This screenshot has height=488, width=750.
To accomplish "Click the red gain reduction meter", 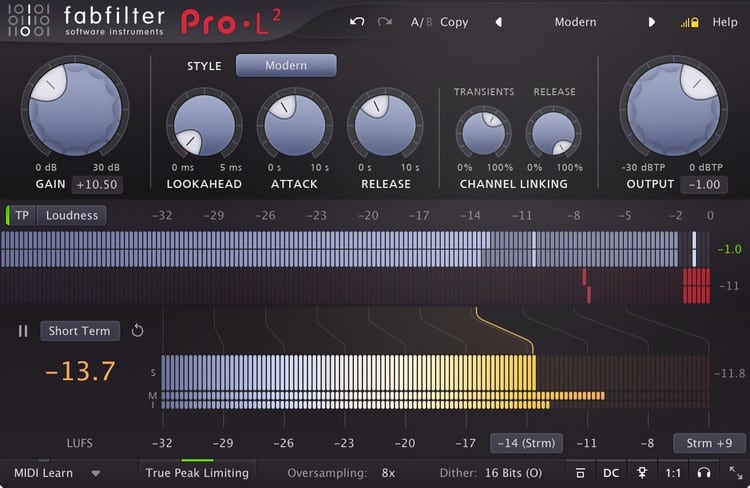I will tap(355, 286).
